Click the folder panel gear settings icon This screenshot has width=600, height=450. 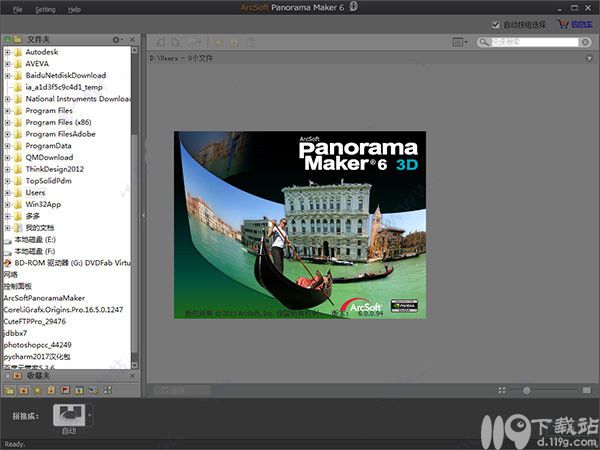116,39
